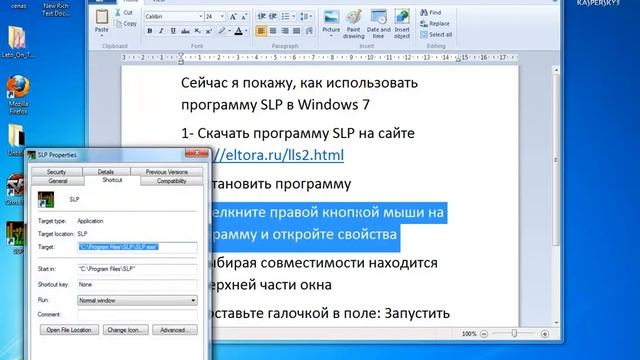The image size is (640, 360).
Task: Apply superscript formatting
Action: [209, 31]
